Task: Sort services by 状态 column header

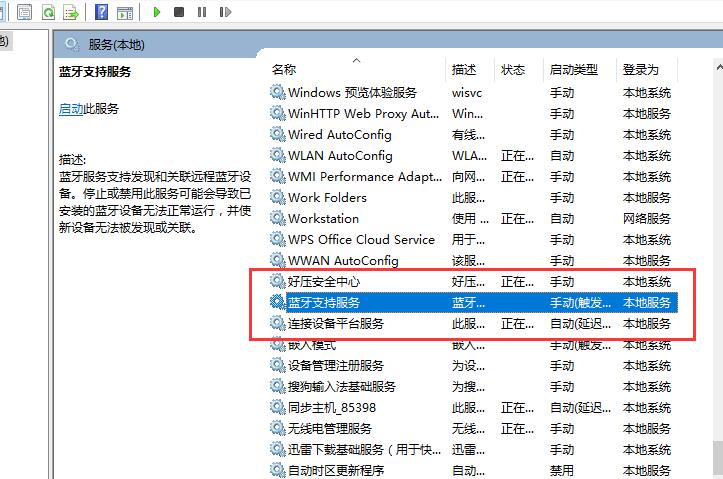Action: click(x=512, y=70)
